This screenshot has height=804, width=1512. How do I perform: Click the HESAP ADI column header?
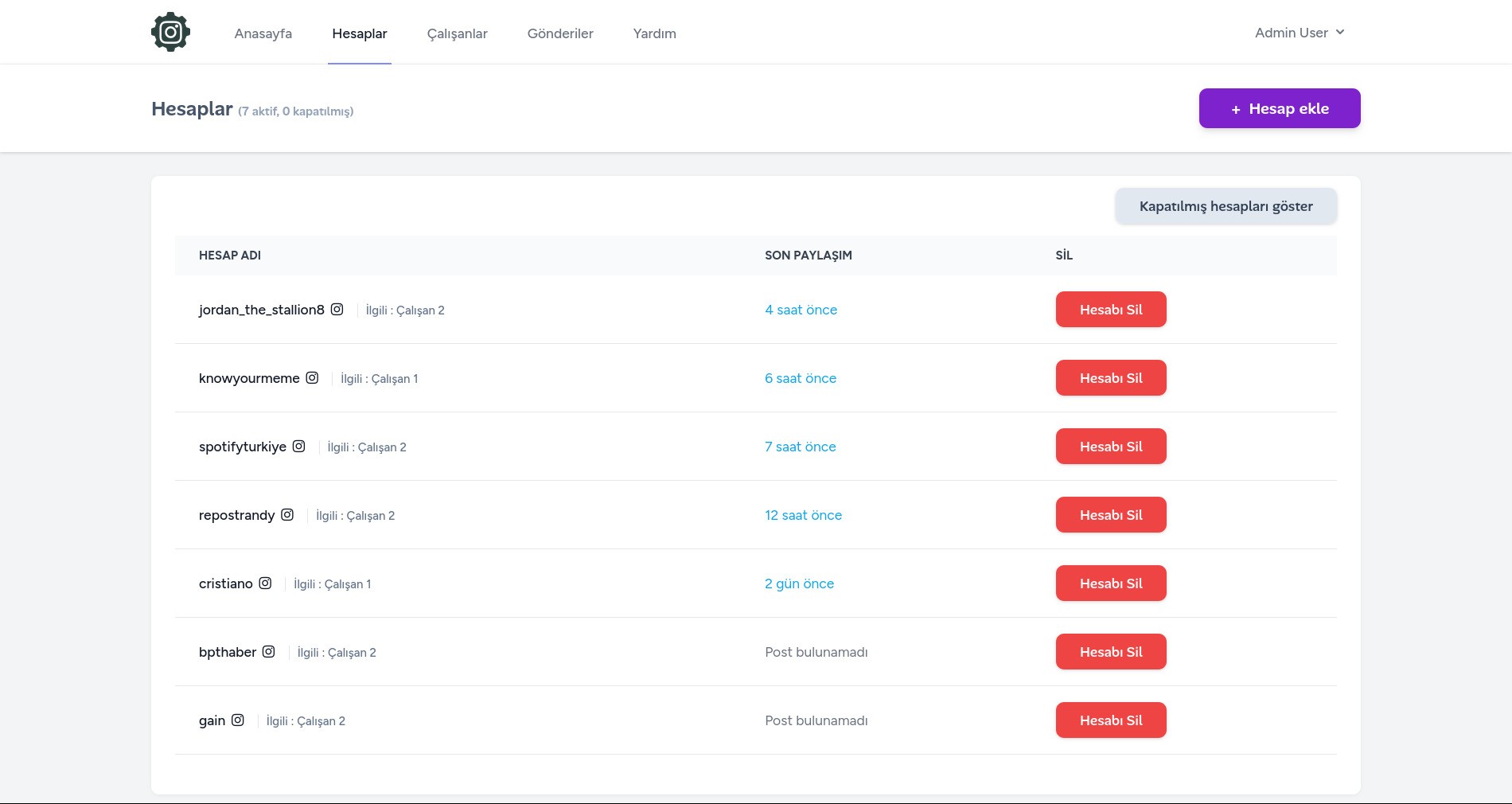pos(230,256)
